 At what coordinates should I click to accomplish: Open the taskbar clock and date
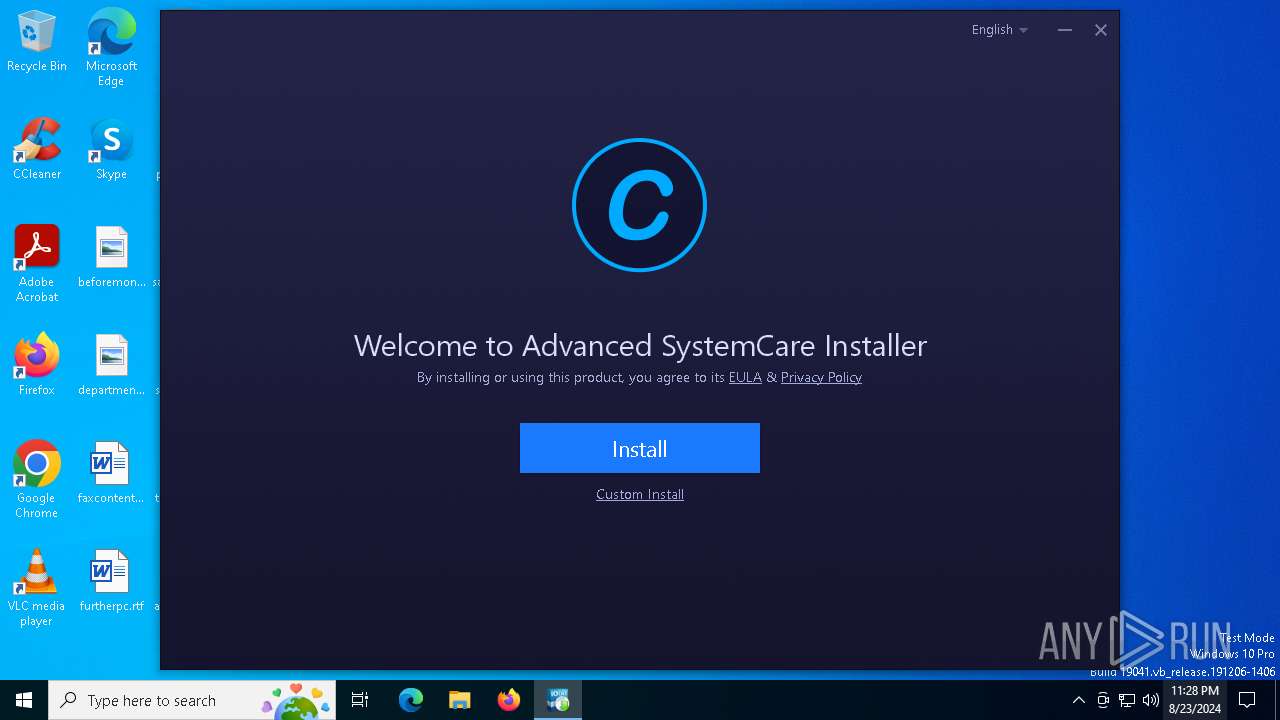(1195, 700)
